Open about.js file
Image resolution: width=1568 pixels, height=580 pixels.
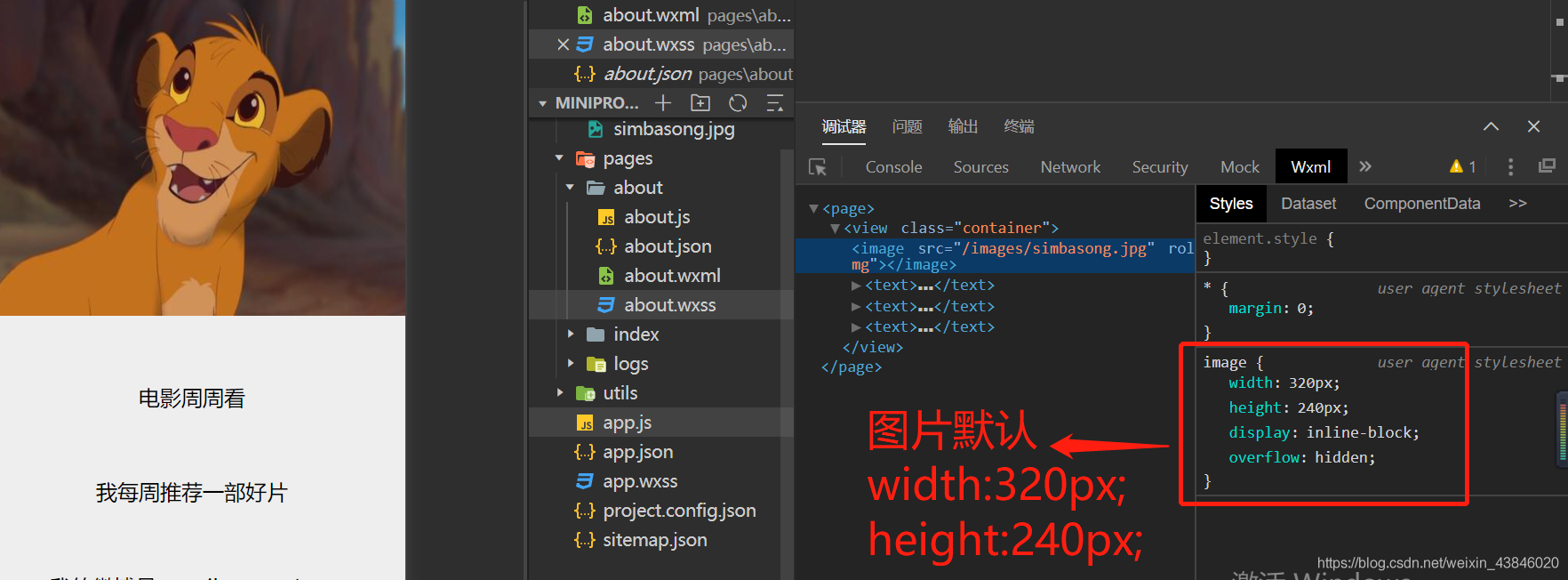click(657, 217)
